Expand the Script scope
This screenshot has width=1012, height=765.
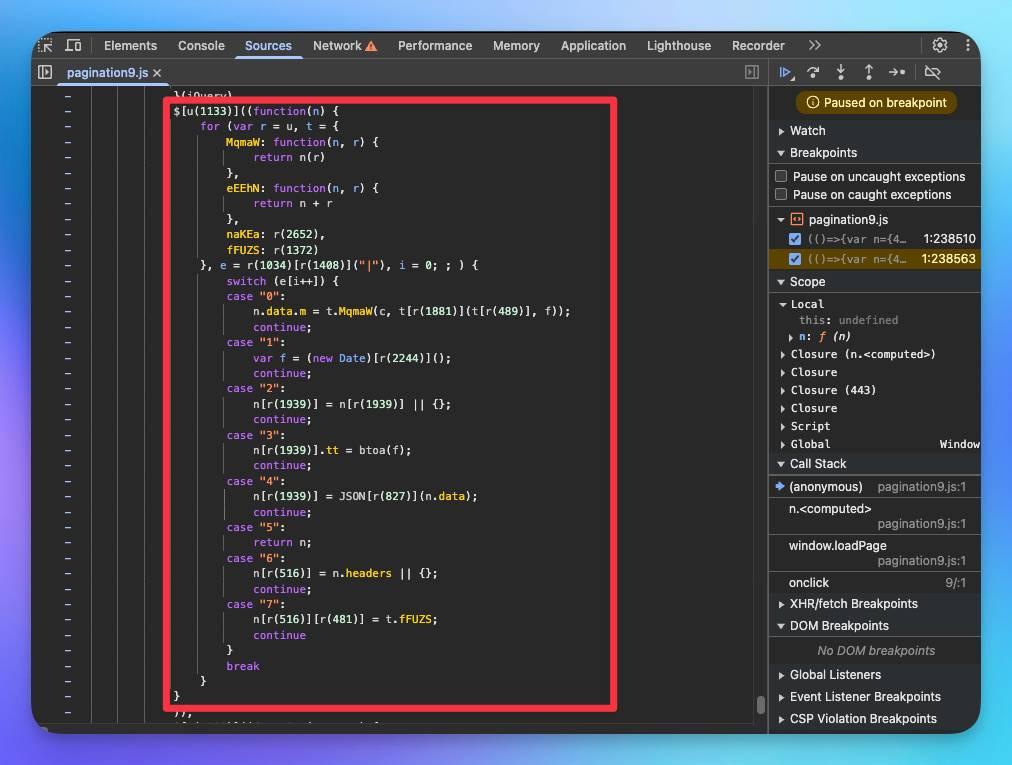point(783,427)
